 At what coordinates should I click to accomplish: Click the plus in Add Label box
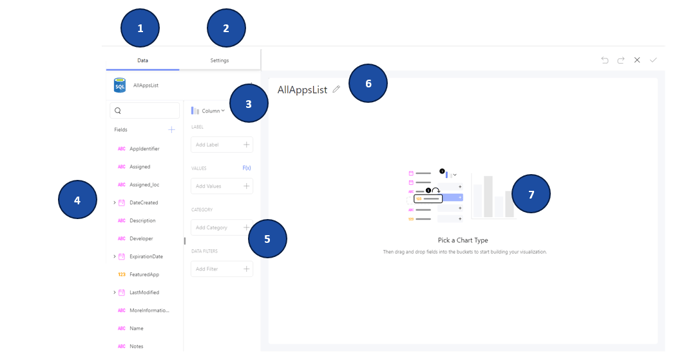(247, 144)
